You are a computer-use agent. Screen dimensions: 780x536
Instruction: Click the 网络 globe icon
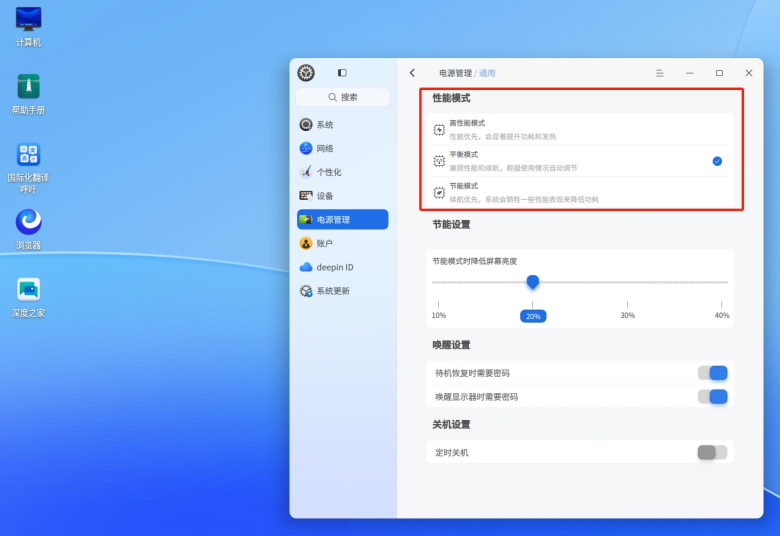306,148
